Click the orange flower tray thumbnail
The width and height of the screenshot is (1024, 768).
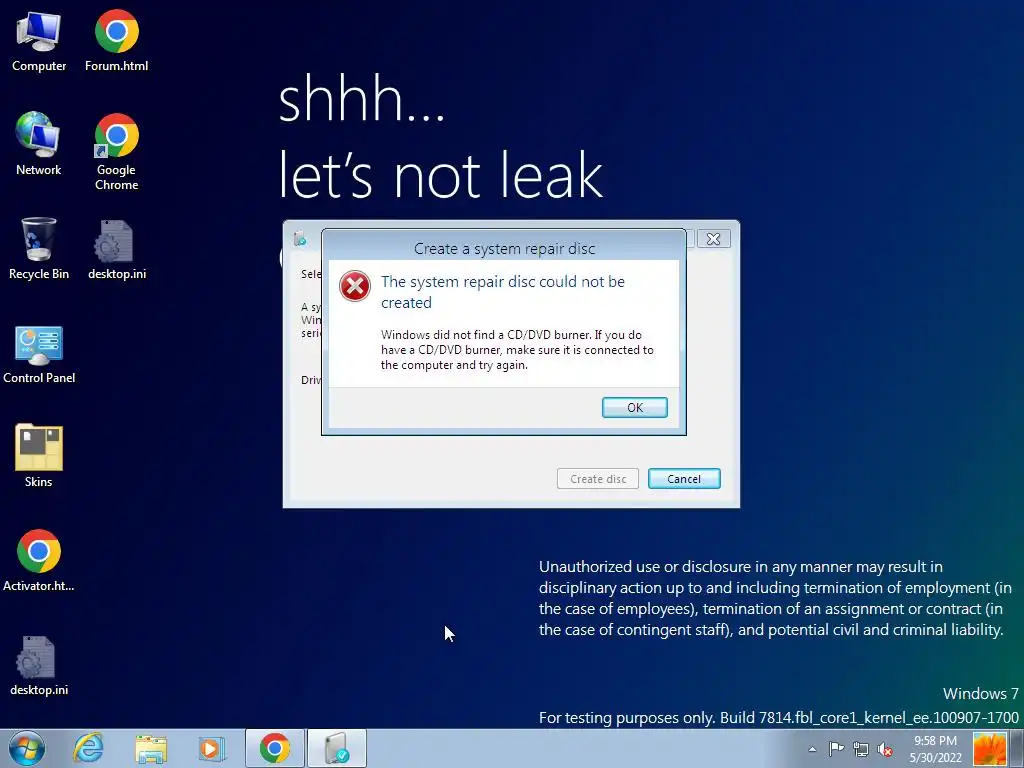[x=990, y=748]
